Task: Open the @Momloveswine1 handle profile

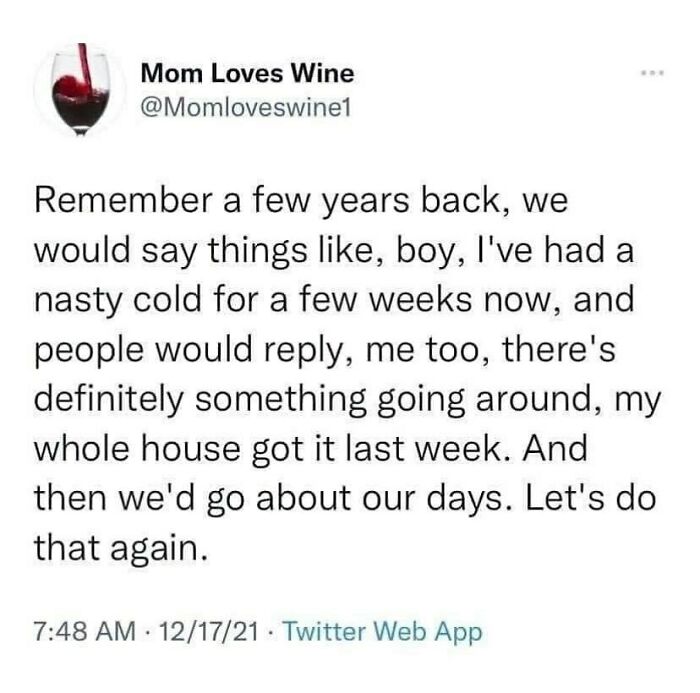Action: (x=246, y=108)
